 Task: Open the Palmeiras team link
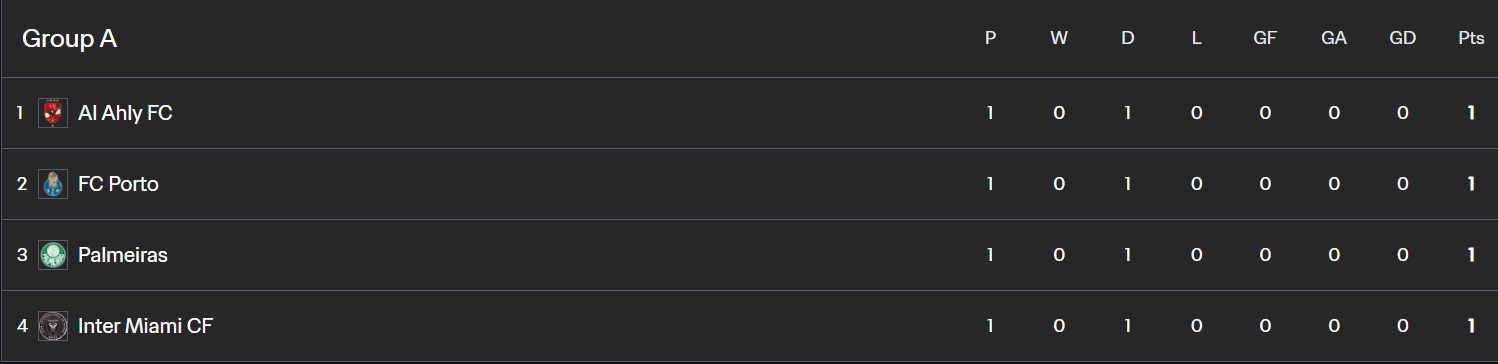(x=123, y=255)
